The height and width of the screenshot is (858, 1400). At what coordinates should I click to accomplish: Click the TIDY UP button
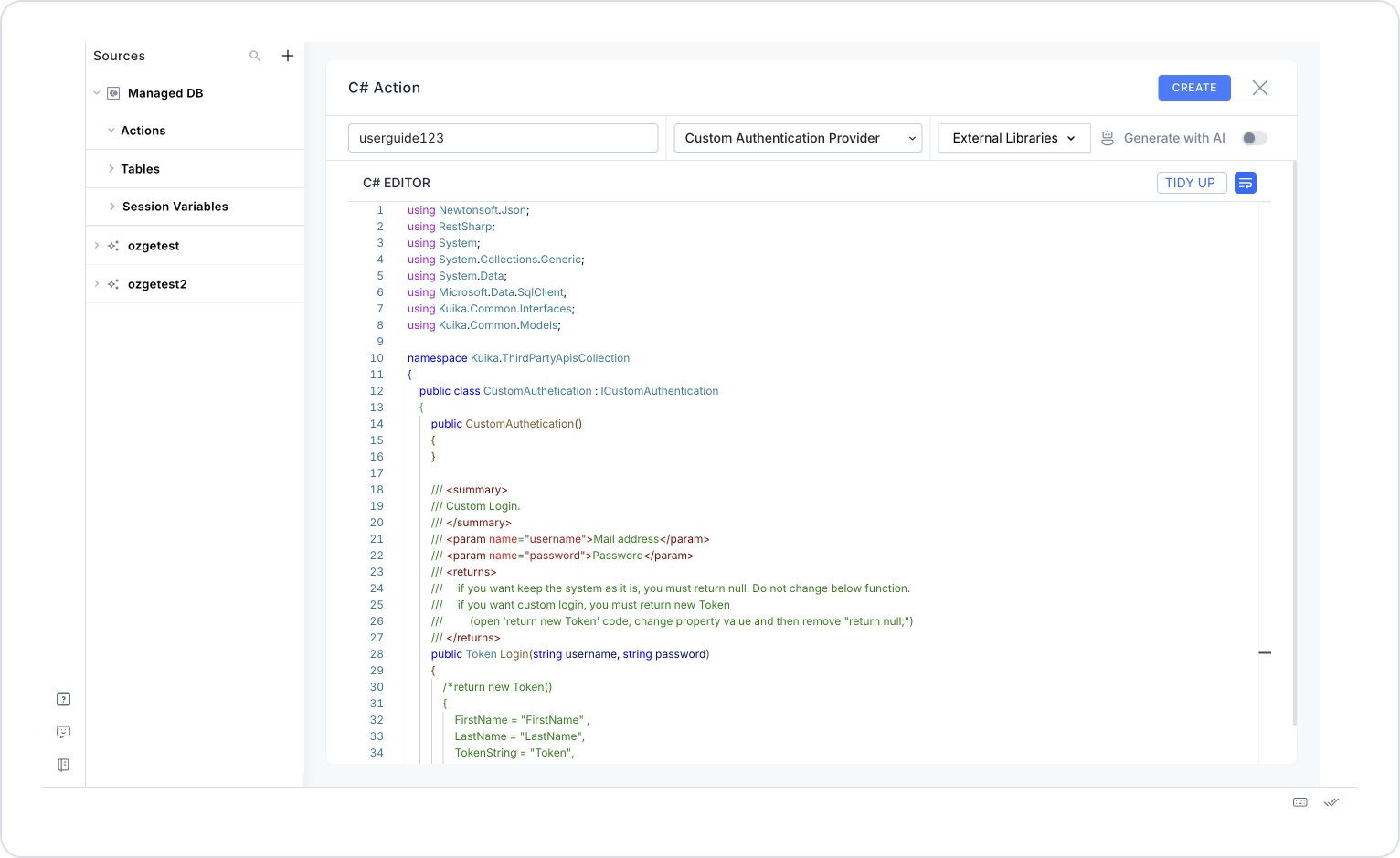(1192, 183)
